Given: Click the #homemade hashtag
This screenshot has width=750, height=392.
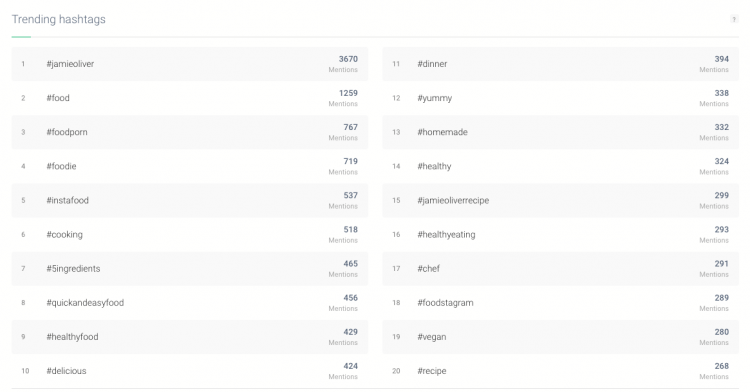Looking at the screenshot, I should point(442,132).
